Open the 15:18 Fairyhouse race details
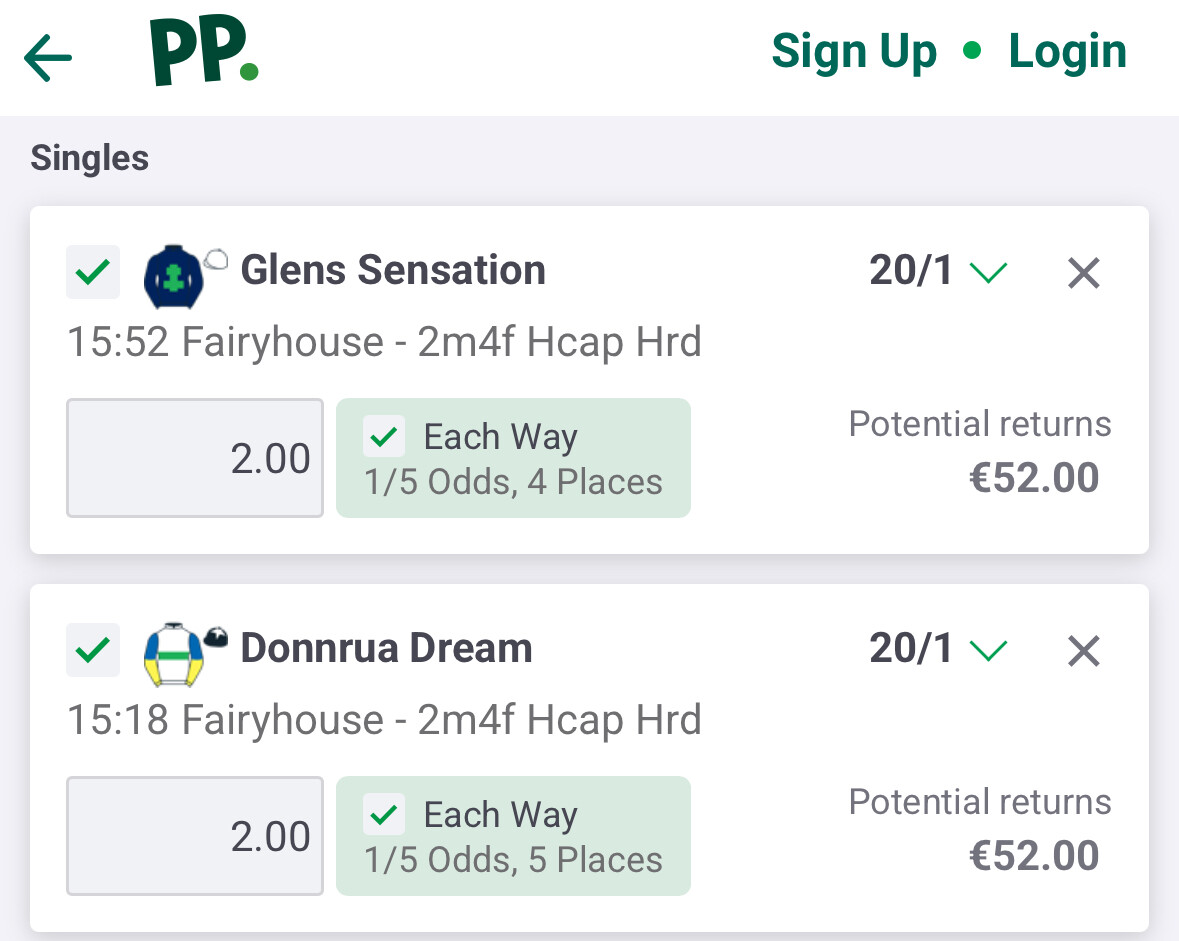The width and height of the screenshot is (1179, 941). tap(384, 721)
